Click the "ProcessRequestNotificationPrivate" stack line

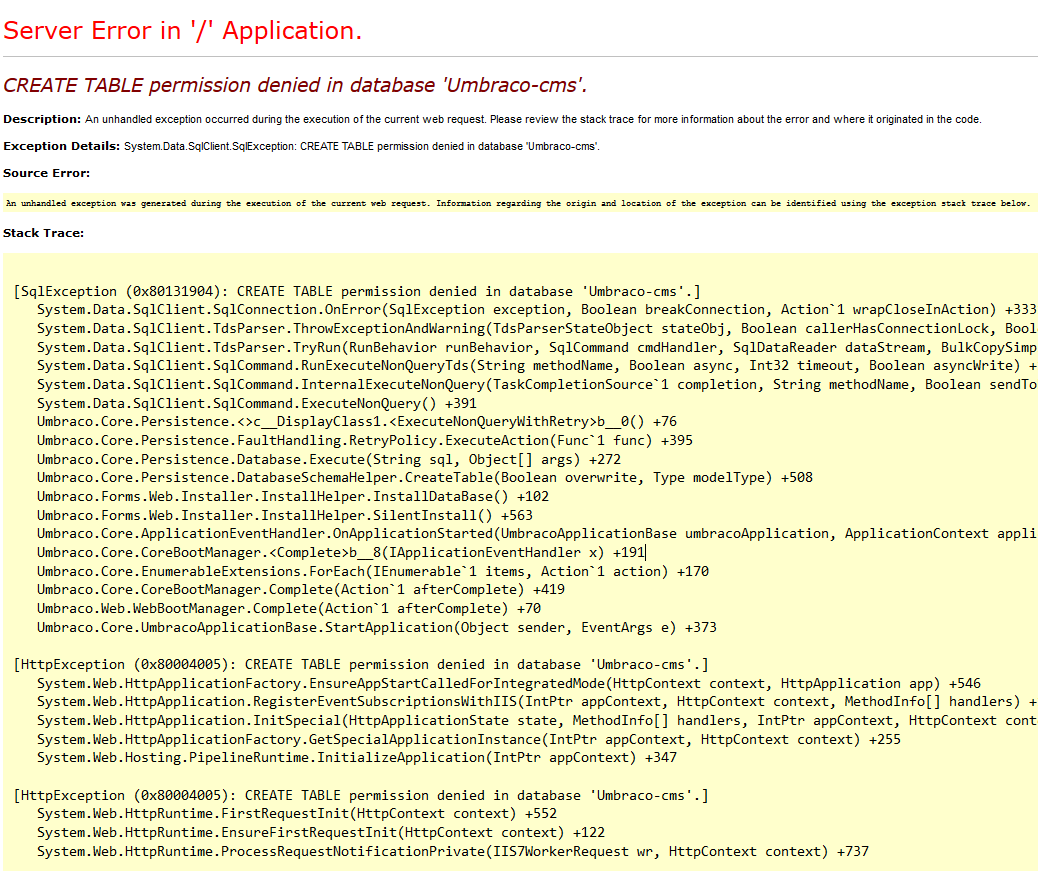[453, 852]
